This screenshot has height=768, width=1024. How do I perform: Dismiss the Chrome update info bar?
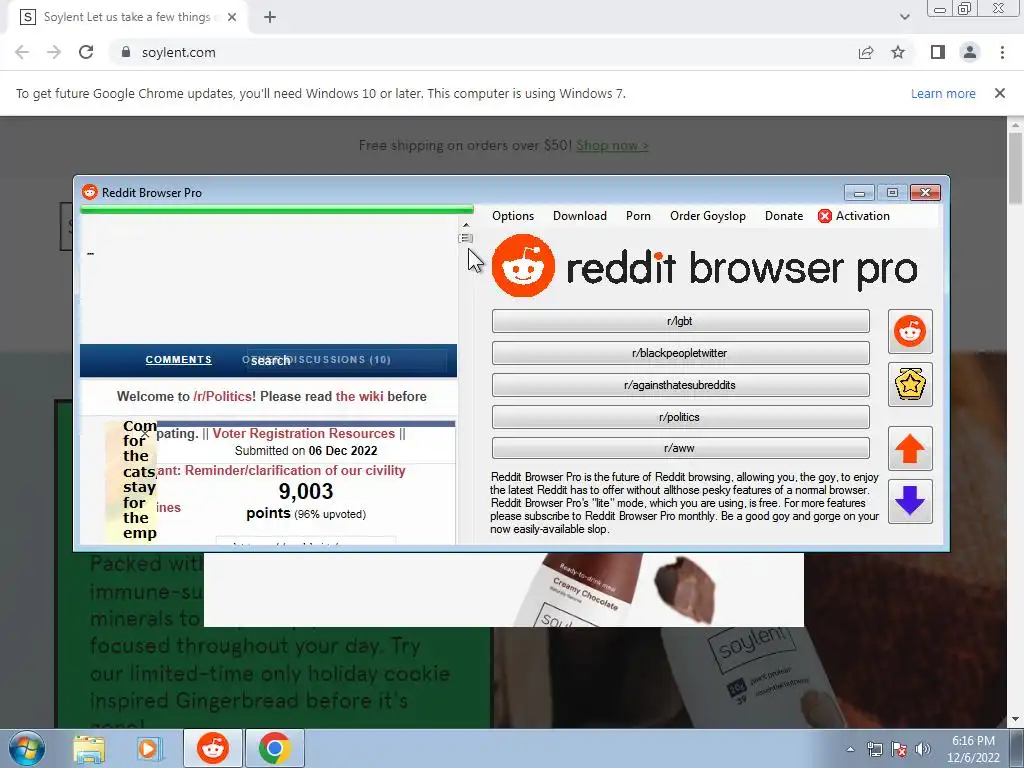tap(1000, 93)
